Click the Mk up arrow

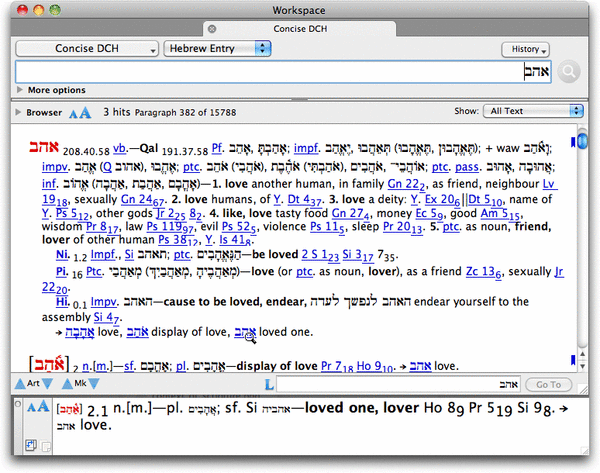click(x=67, y=384)
